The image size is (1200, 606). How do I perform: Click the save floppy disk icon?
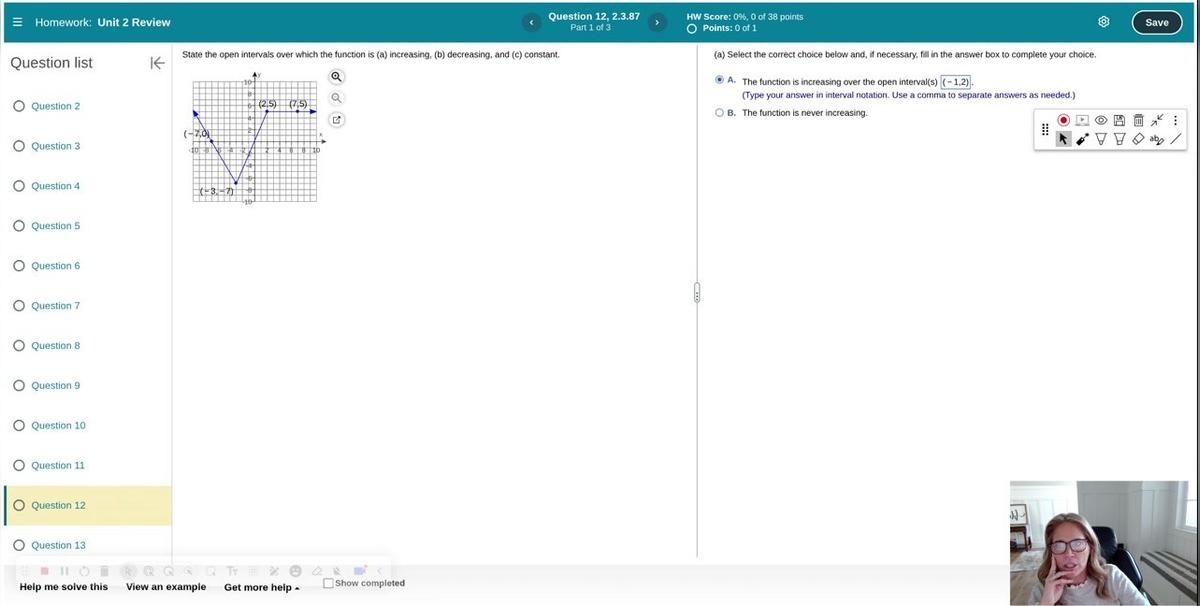(1120, 120)
